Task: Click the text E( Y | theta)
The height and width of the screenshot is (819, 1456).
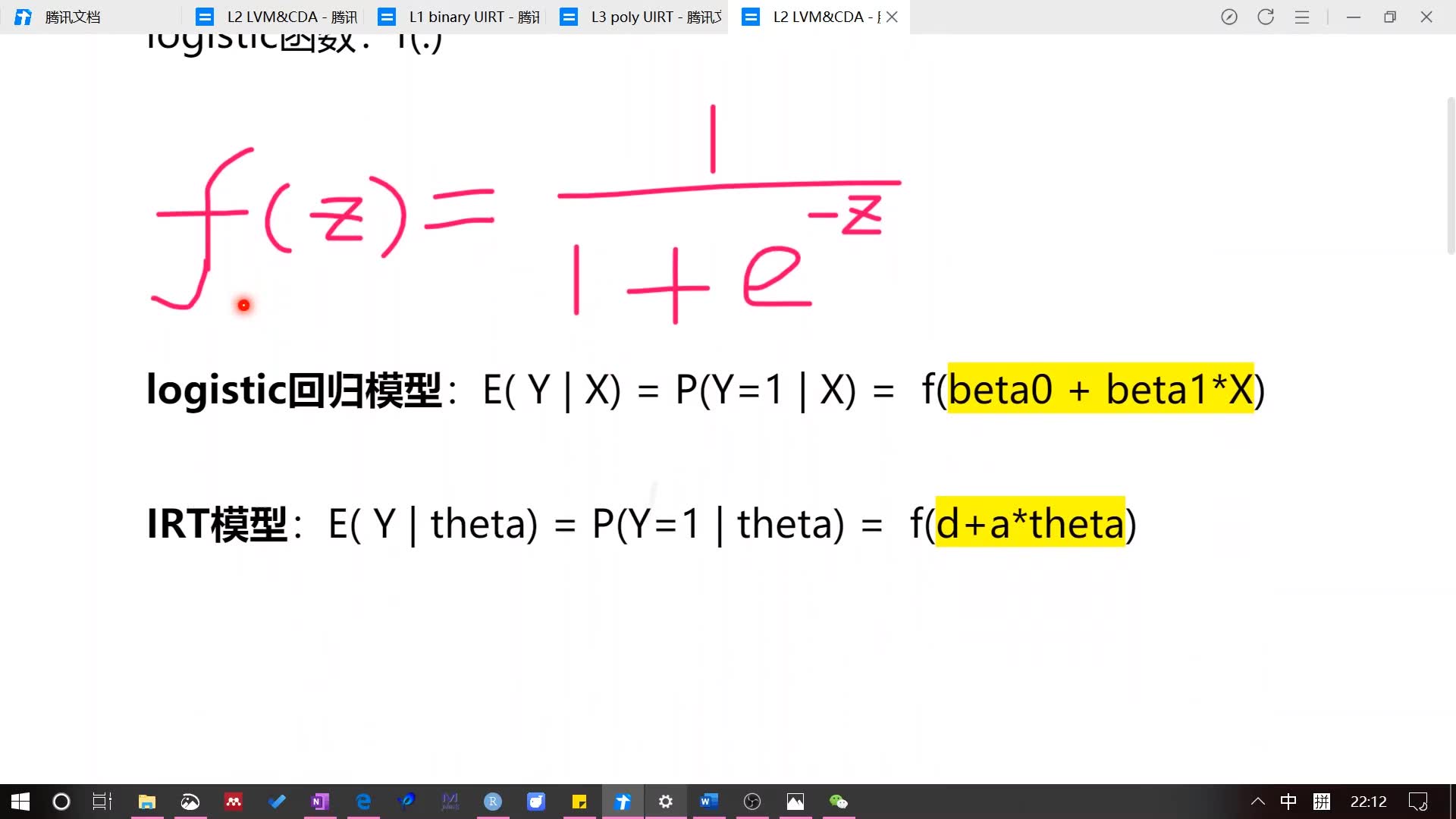Action: 433,524
